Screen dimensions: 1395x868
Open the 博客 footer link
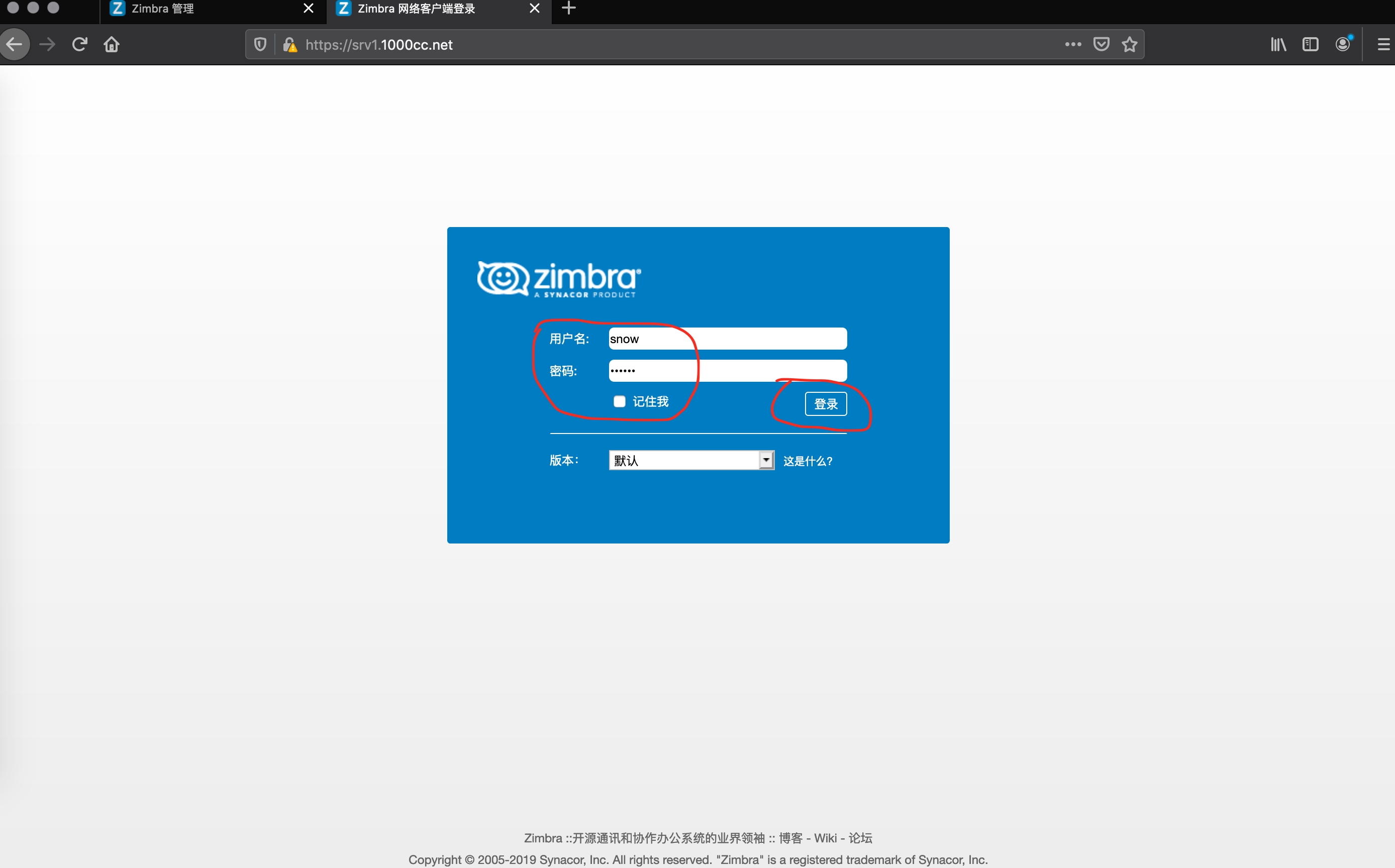(x=790, y=838)
